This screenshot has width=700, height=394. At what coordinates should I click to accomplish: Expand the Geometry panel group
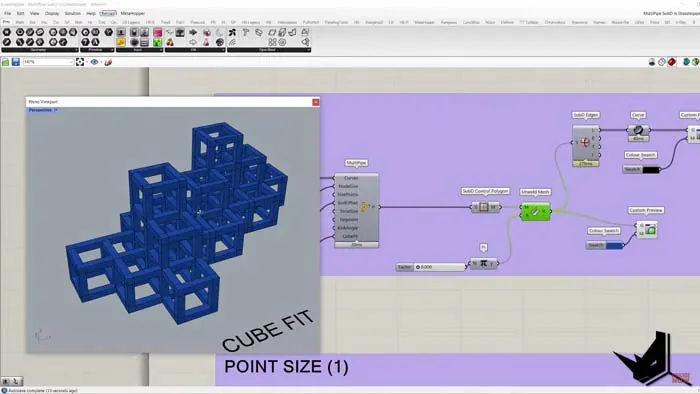pyautogui.click(x=39, y=50)
